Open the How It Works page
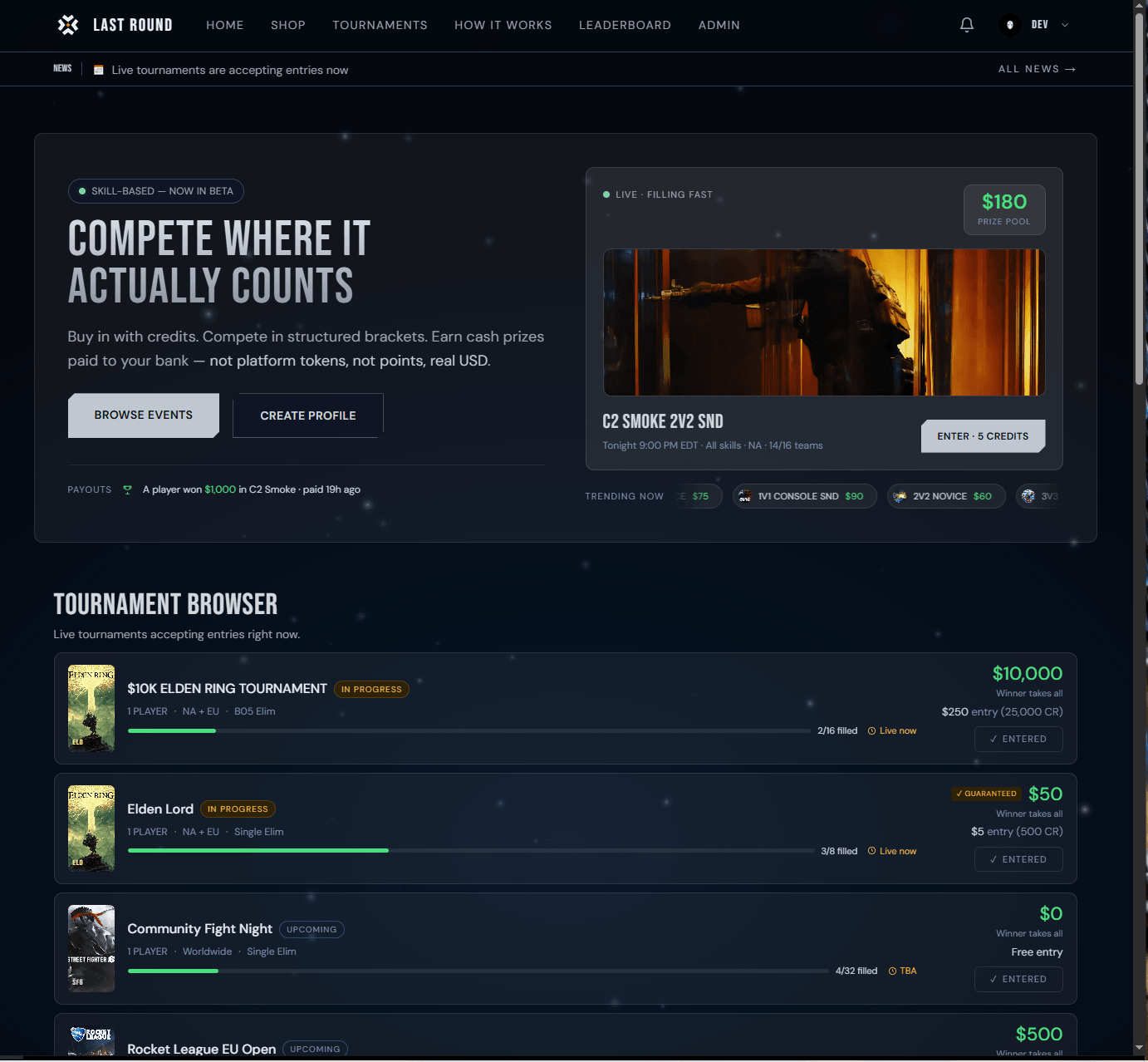This screenshot has height=1062, width=1148. click(503, 25)
